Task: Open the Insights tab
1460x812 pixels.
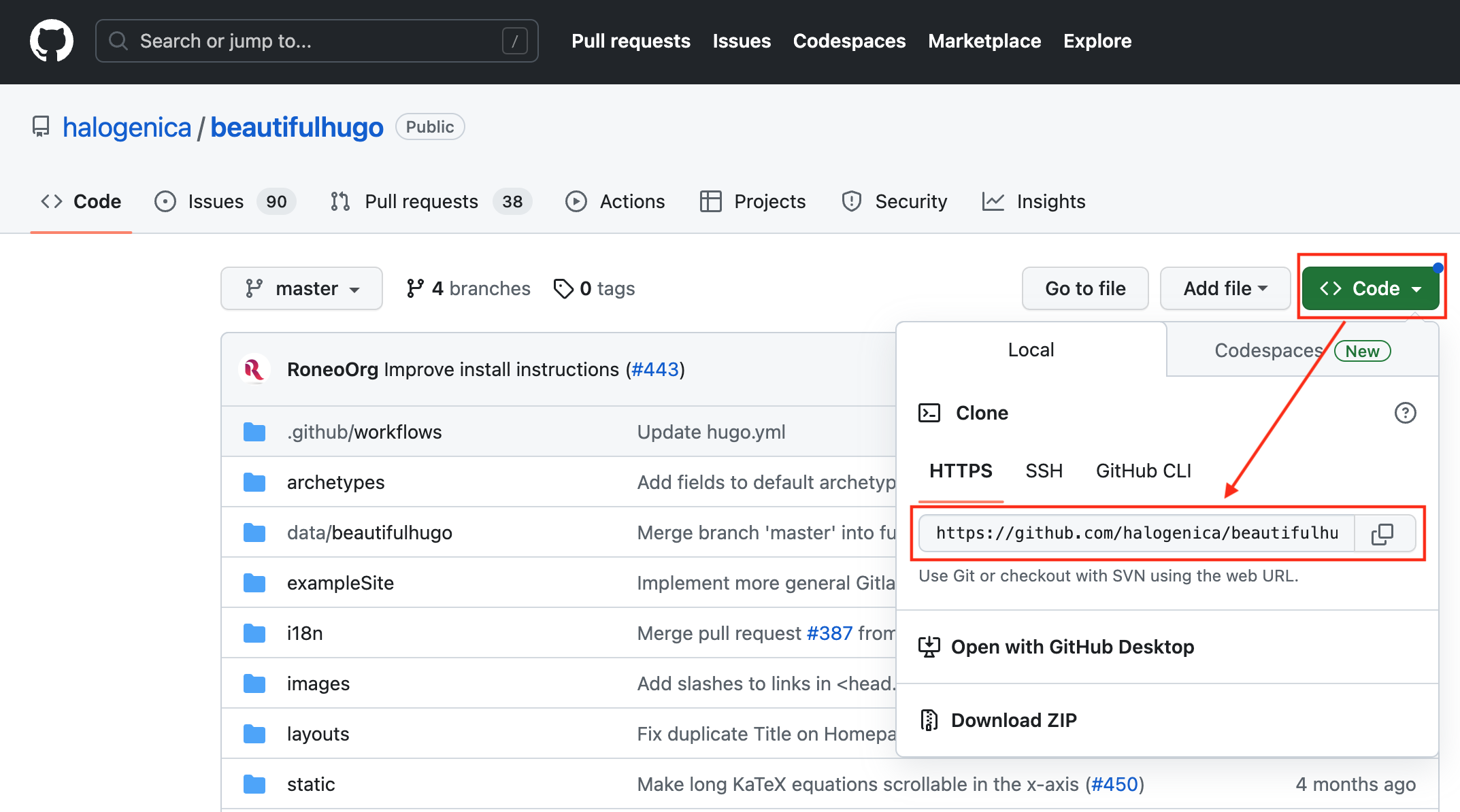Action: point(1033,201)
